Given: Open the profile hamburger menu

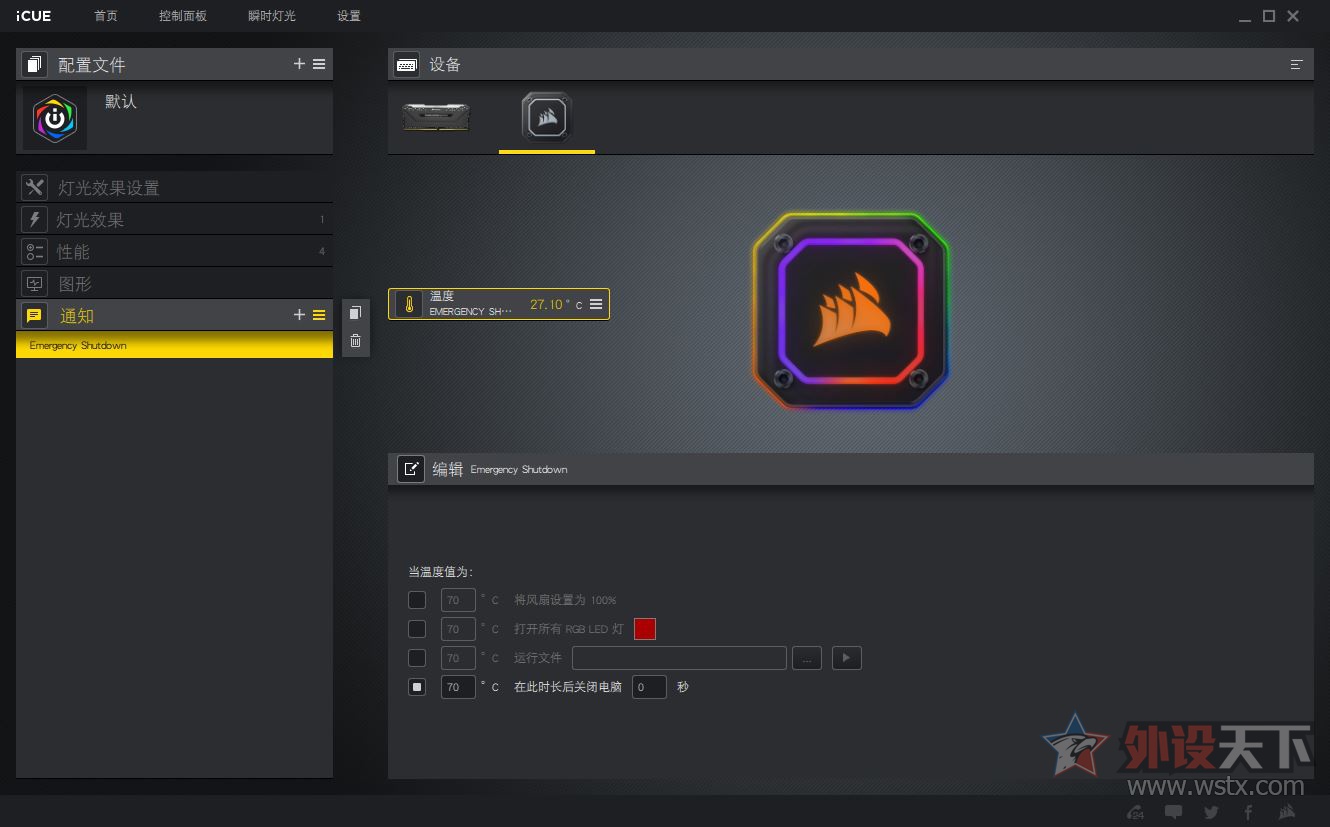Looking at the screenshot, I should (319, 64).
